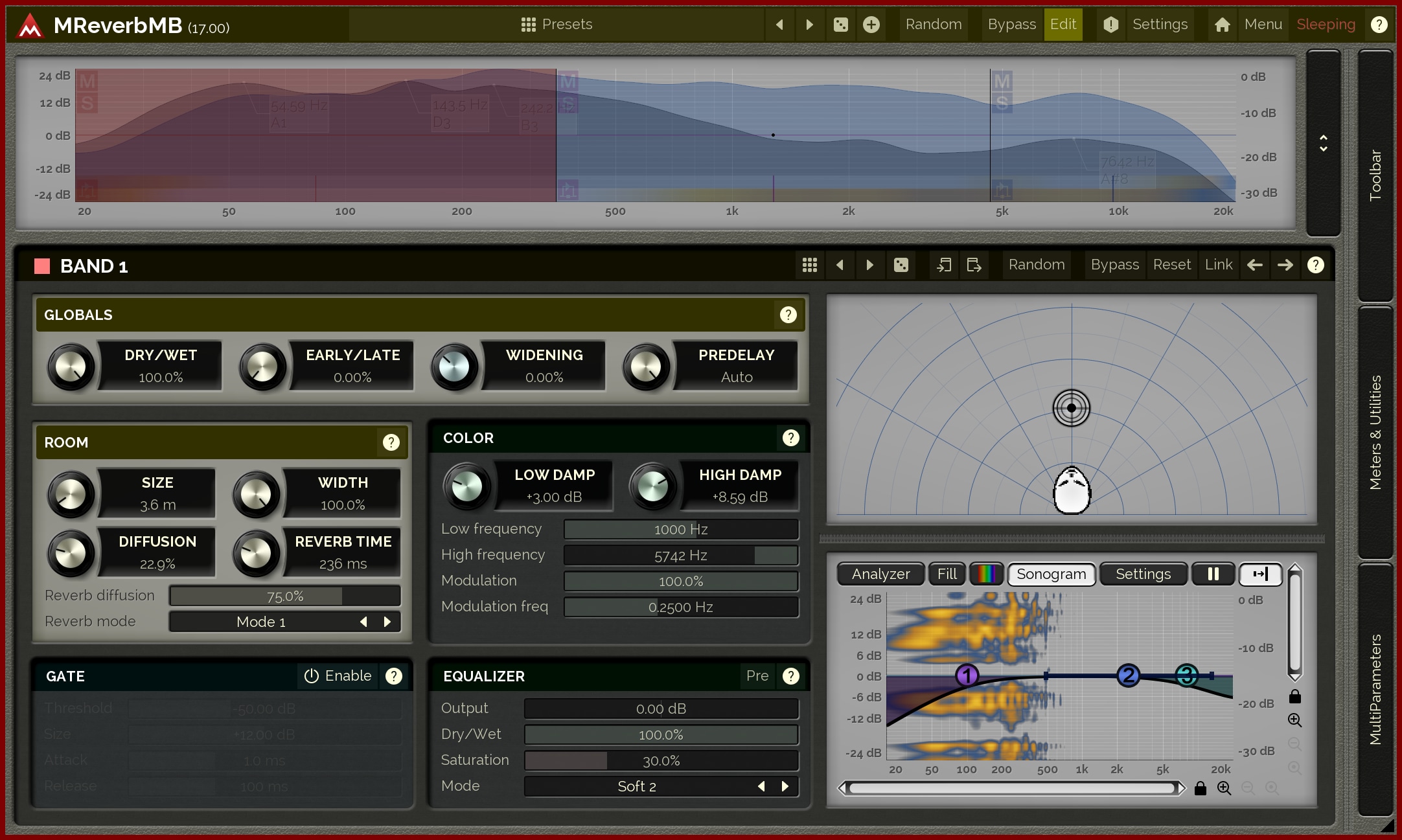Screen dimensions: 1402x840
Task: Click the home icon beside Menu
Action: (1222, 25)
